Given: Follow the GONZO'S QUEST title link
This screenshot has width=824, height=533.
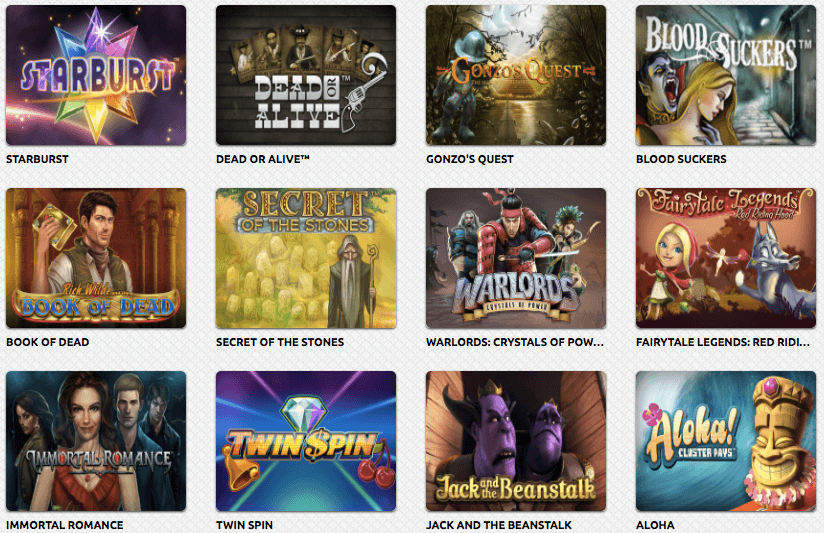Looking at the screenshot, I should (x=470, y=159).
